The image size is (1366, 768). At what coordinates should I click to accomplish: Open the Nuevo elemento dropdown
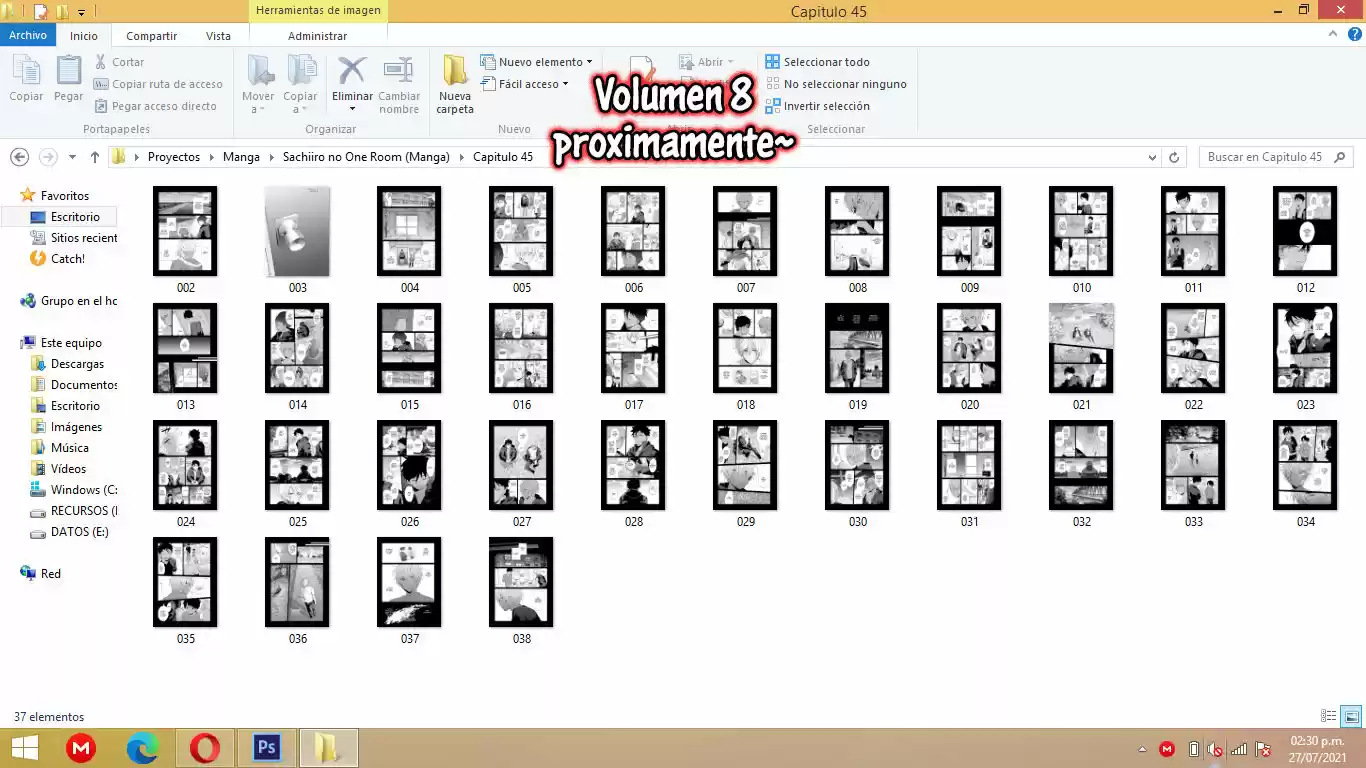536,62
